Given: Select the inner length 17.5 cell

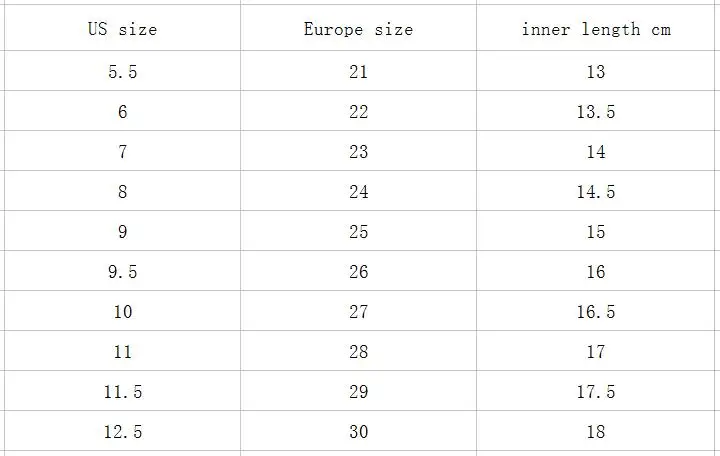Looking at the screenshot, I should (x=596, y=391).
